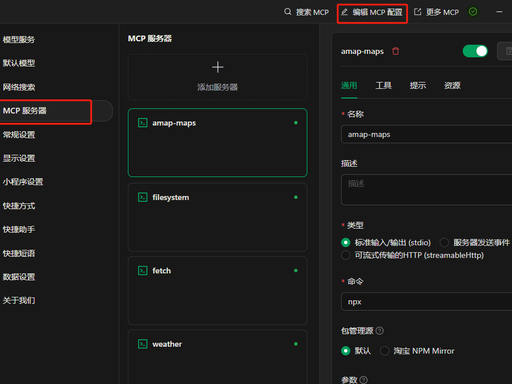This screenshot has width=512, height=384.
Task: Select 标准输入/输出 (stdio) type radio
Action: (346, 242)
